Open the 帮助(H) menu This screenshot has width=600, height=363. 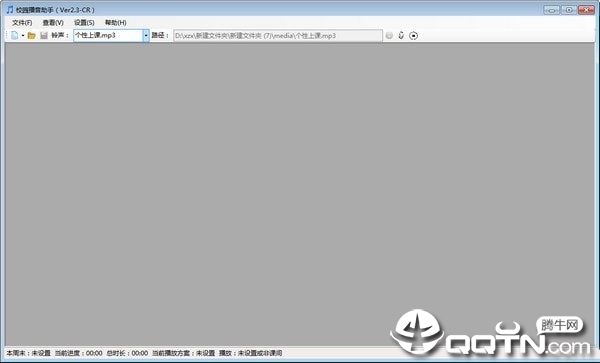[116, 23]
